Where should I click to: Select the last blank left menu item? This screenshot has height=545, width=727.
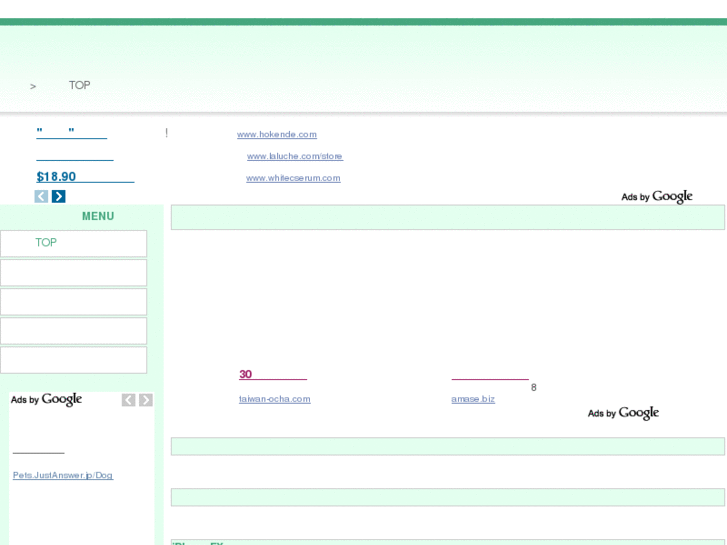point(73,360)
